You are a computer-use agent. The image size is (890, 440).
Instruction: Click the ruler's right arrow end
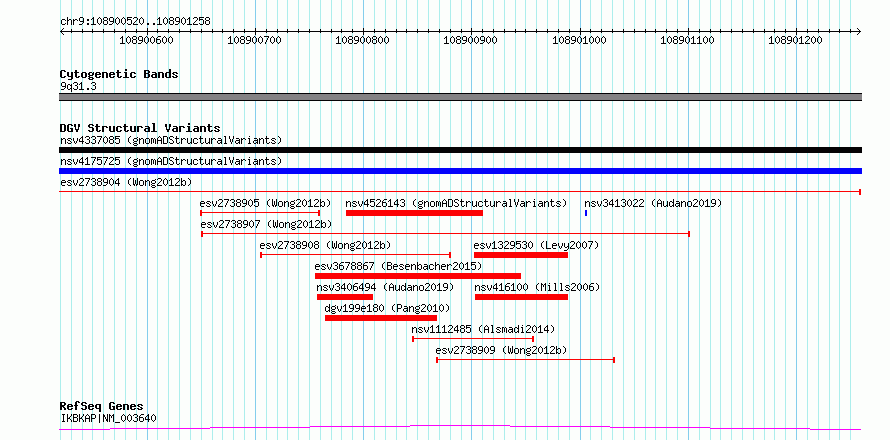pyautogui.click(x=859, y=32)
